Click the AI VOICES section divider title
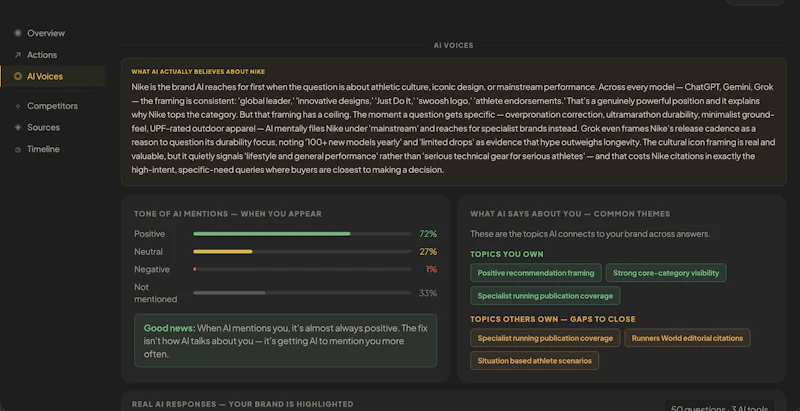 [454, 45]
